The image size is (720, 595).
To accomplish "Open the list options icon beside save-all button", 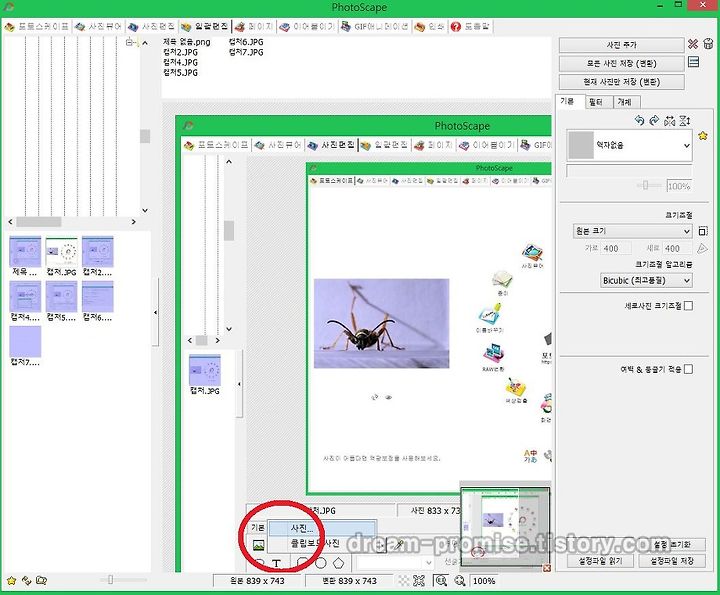I will (x=693, y=62).
